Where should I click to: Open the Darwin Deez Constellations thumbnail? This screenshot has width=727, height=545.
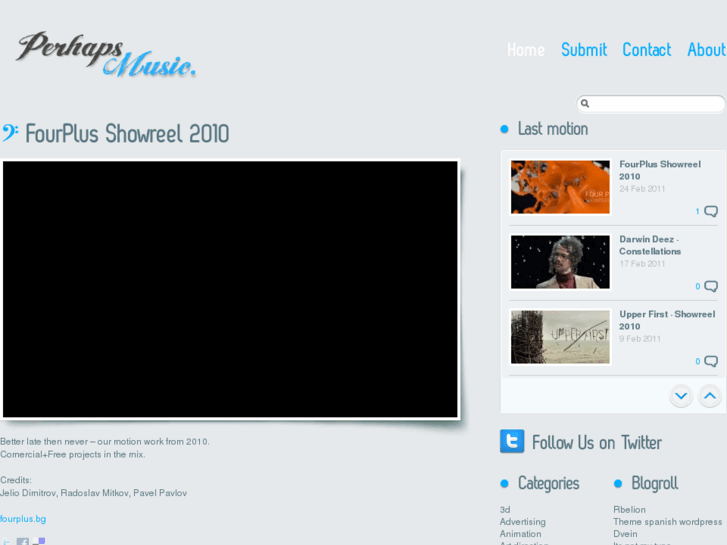(560, 262)
